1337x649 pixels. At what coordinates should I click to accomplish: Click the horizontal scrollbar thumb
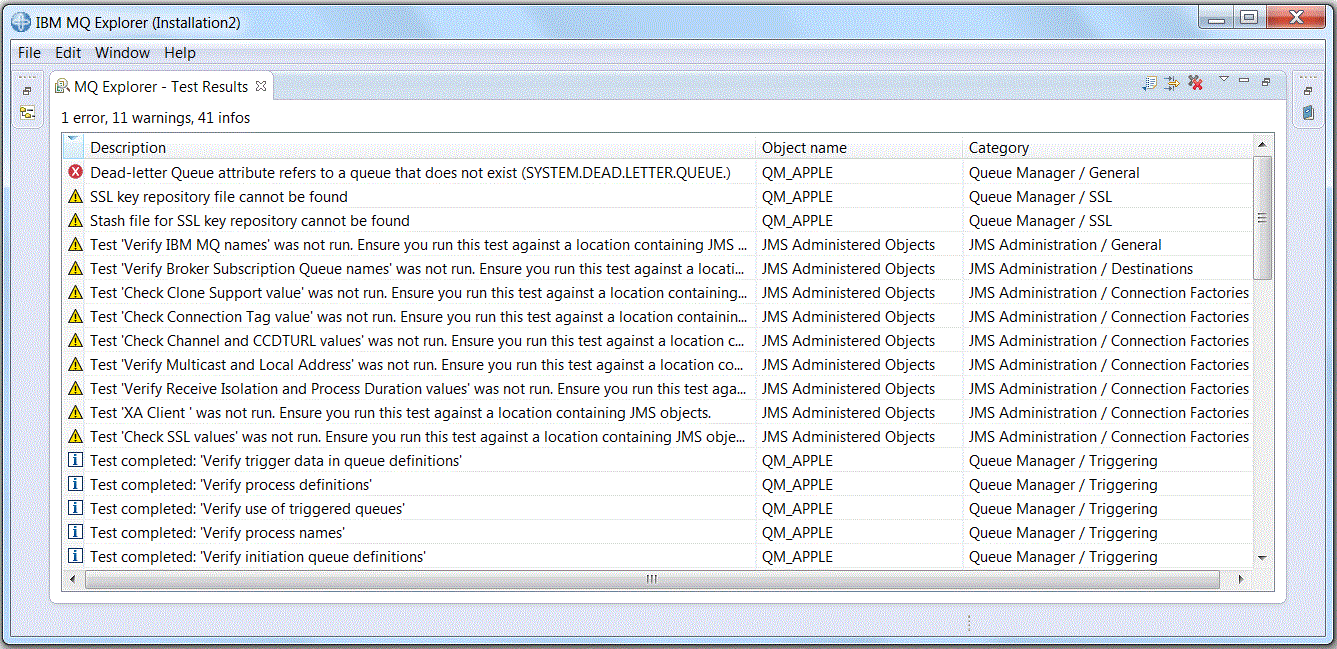click(x=651, y=579)
